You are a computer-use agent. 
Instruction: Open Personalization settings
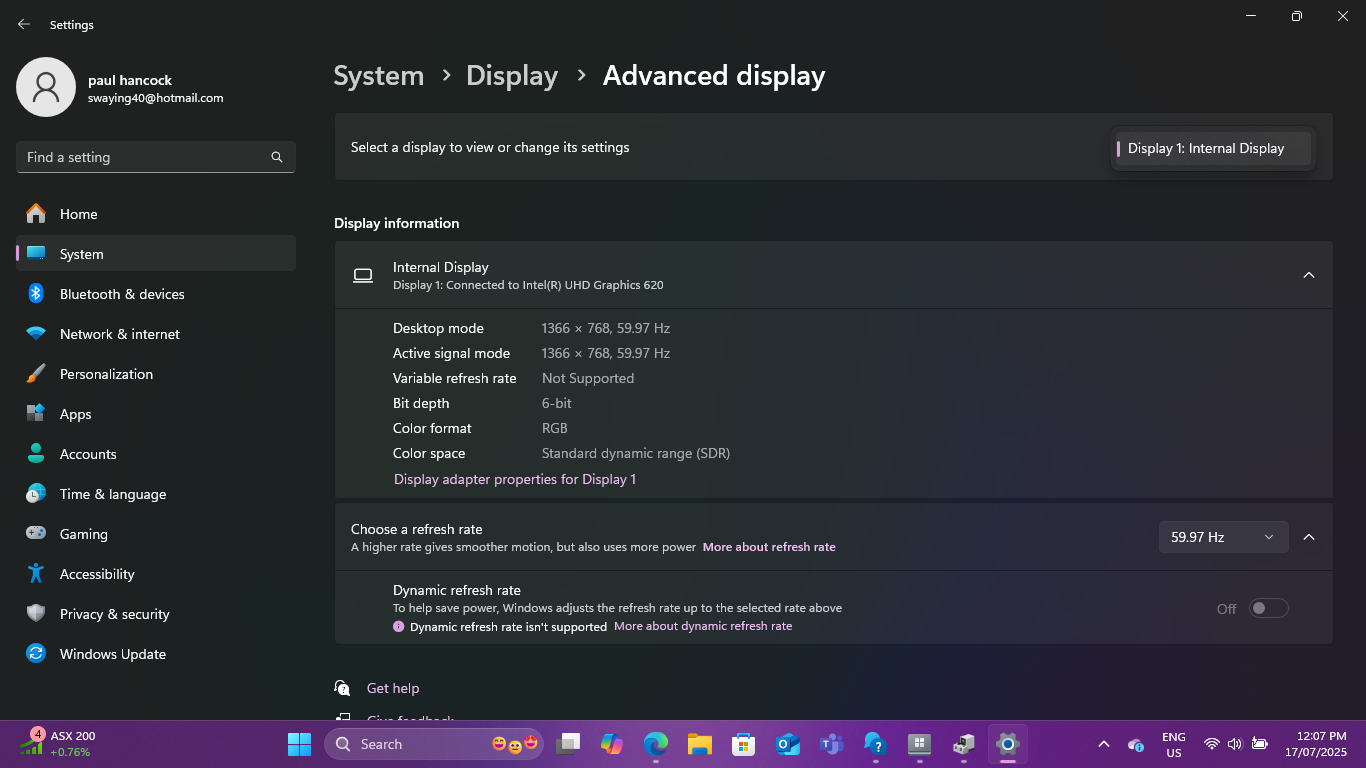[156, 374]
